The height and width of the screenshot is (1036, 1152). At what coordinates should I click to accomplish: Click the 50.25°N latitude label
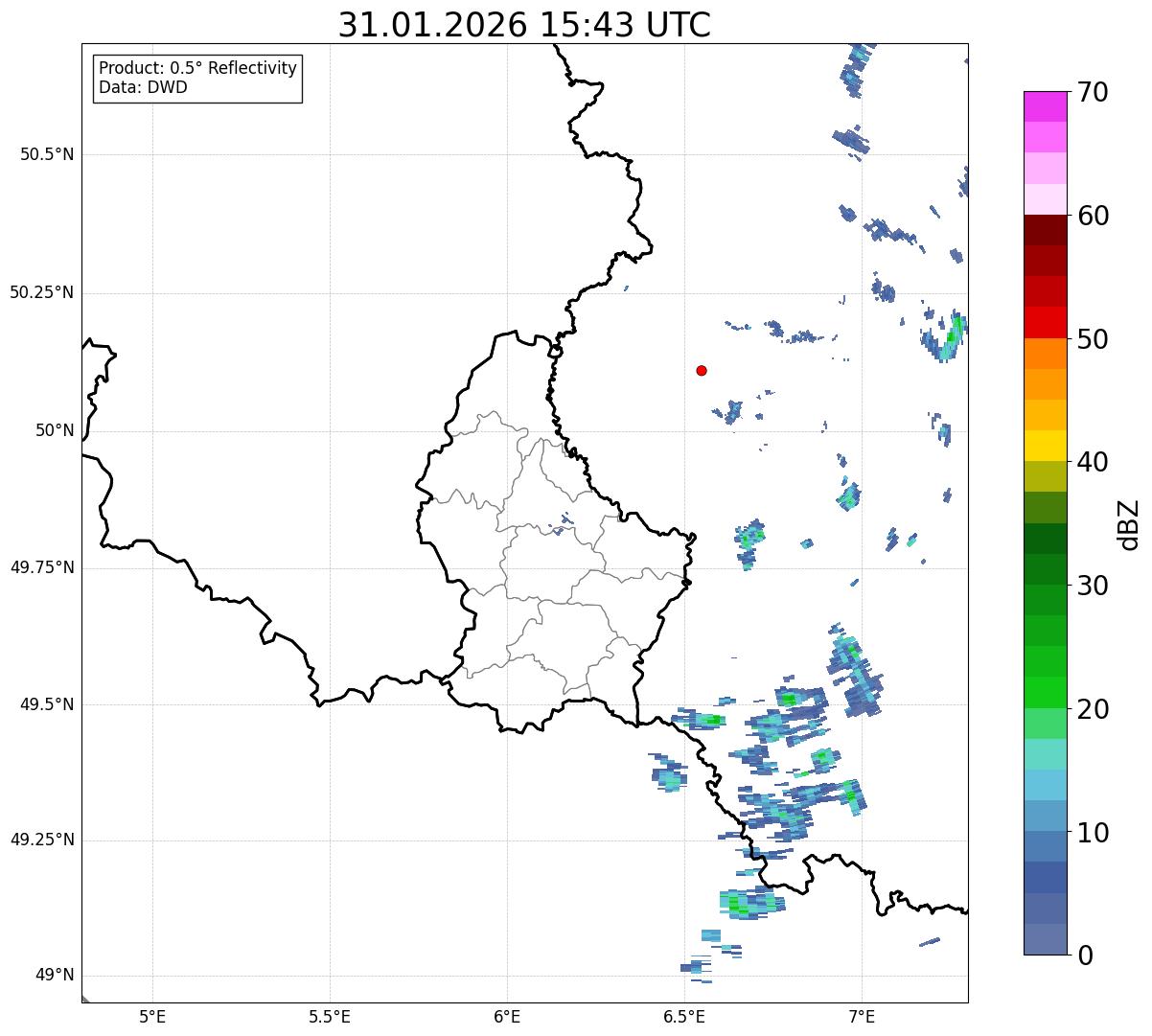coord(41,292)
